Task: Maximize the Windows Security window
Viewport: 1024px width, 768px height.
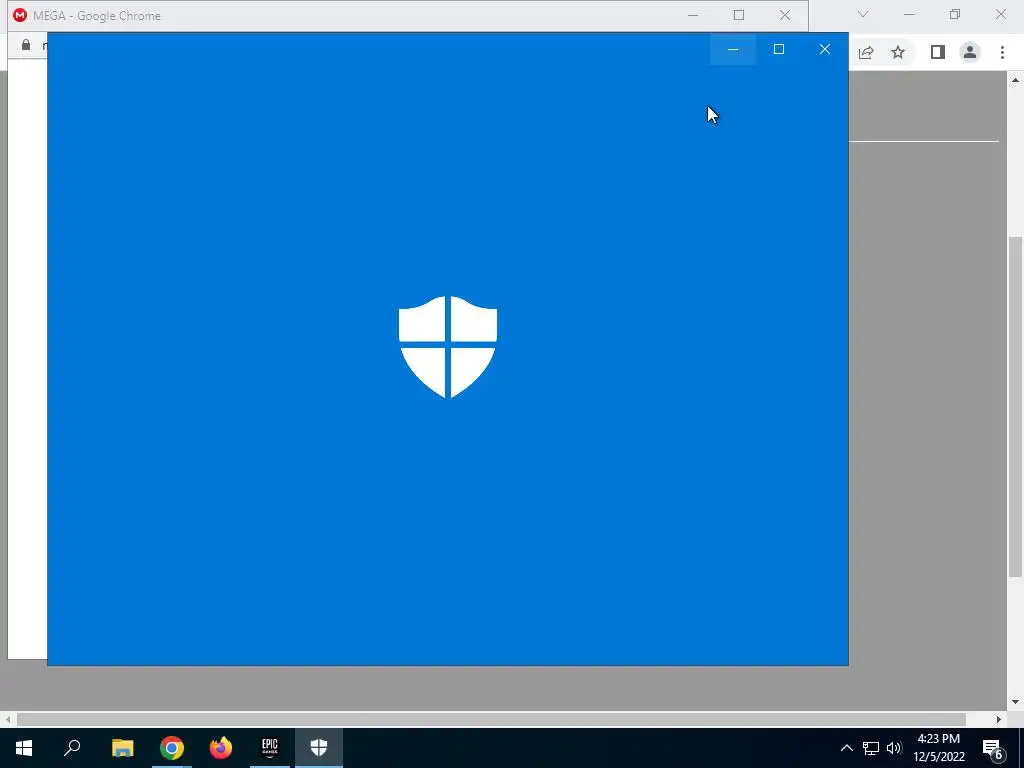Action: (778, 49)
